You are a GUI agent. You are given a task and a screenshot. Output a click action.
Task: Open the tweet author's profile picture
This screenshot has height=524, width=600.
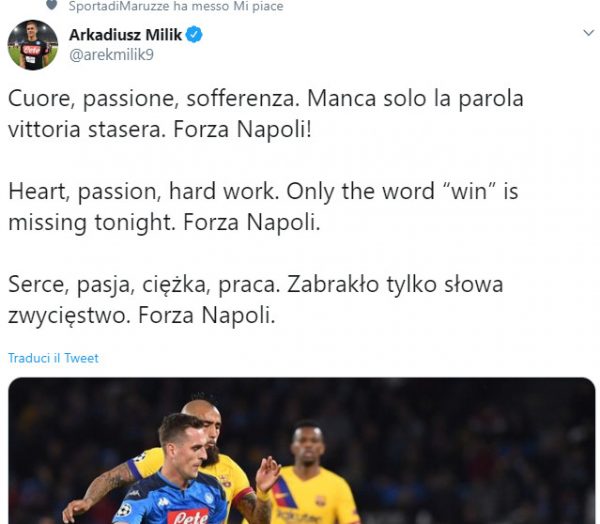[32, 44]
